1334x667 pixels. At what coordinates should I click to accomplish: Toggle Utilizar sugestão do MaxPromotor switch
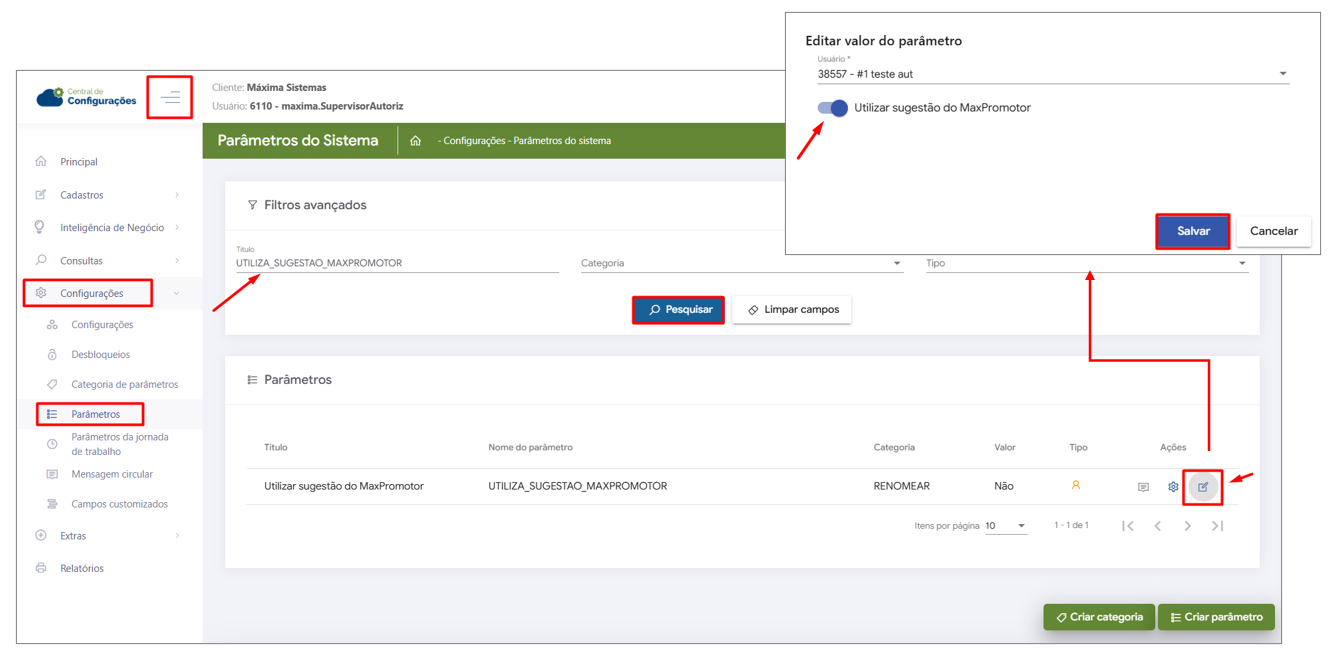point(832,108)
